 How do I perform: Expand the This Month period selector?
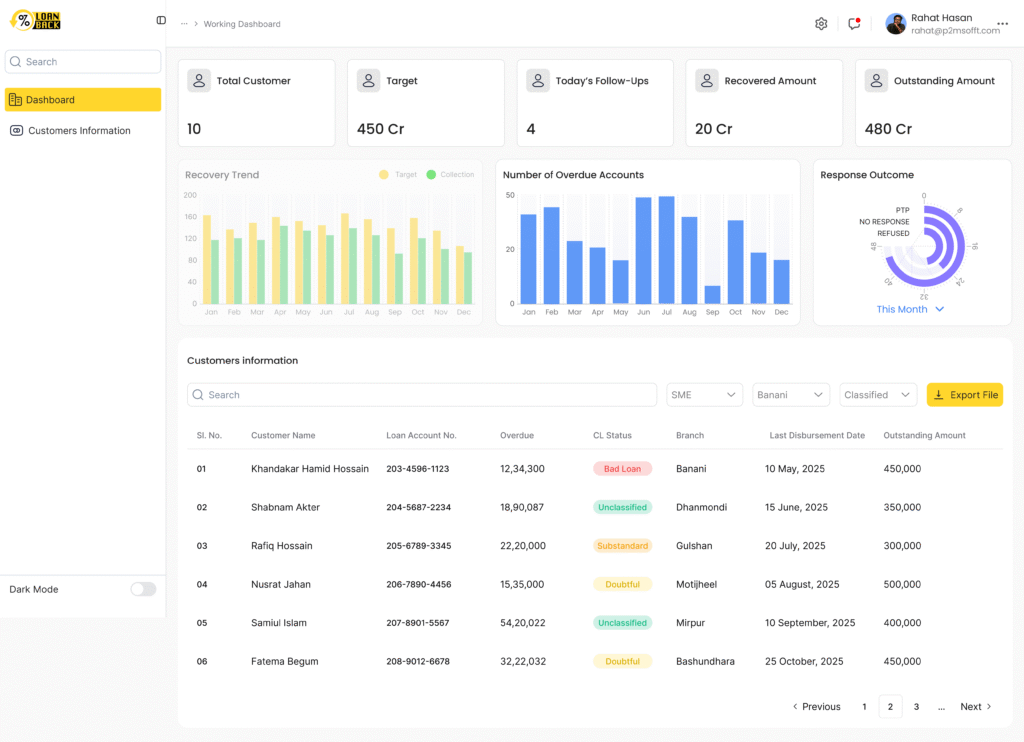(910, 309)
